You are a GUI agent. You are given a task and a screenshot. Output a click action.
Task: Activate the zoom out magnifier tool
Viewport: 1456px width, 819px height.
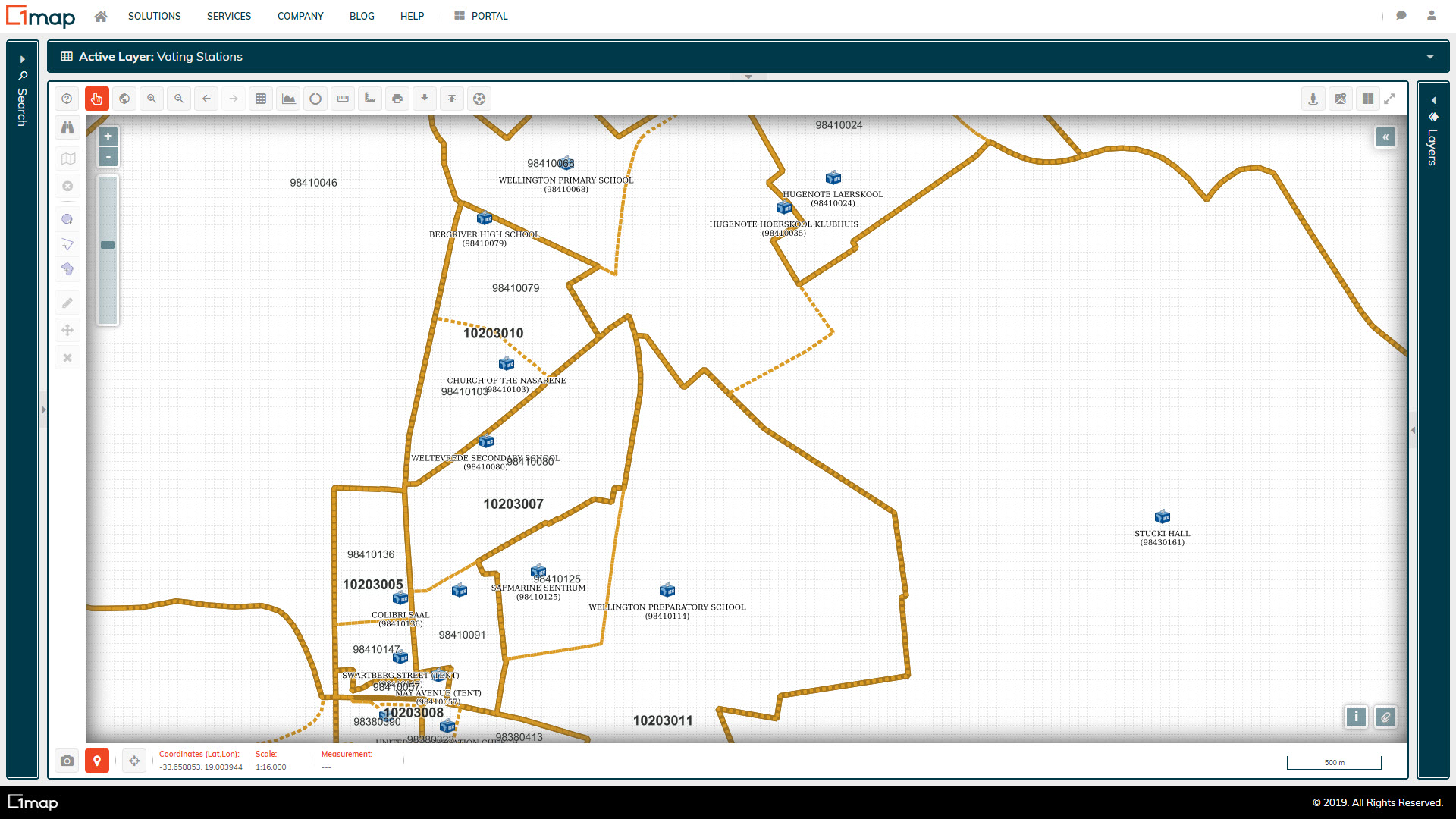pyautogui.click(x=179, y=99)
